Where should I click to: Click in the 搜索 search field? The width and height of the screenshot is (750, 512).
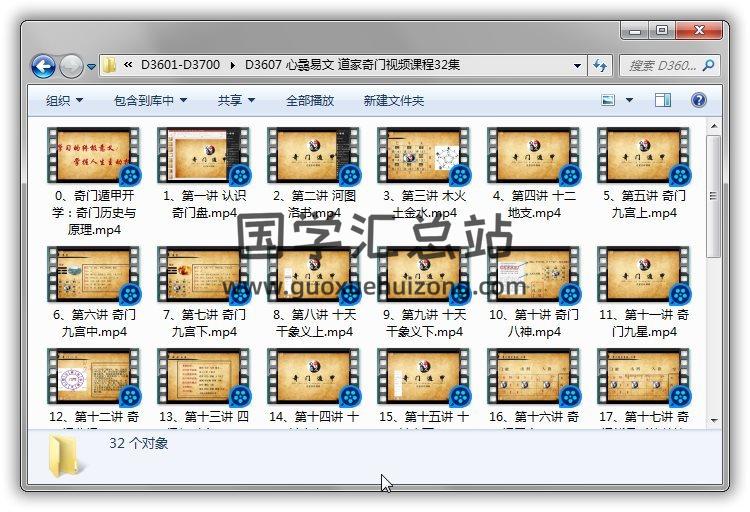[x=660, y=66]
